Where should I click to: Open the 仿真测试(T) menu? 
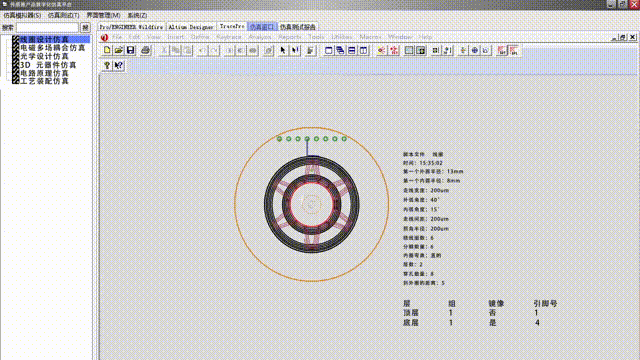[x=63, y=15]
